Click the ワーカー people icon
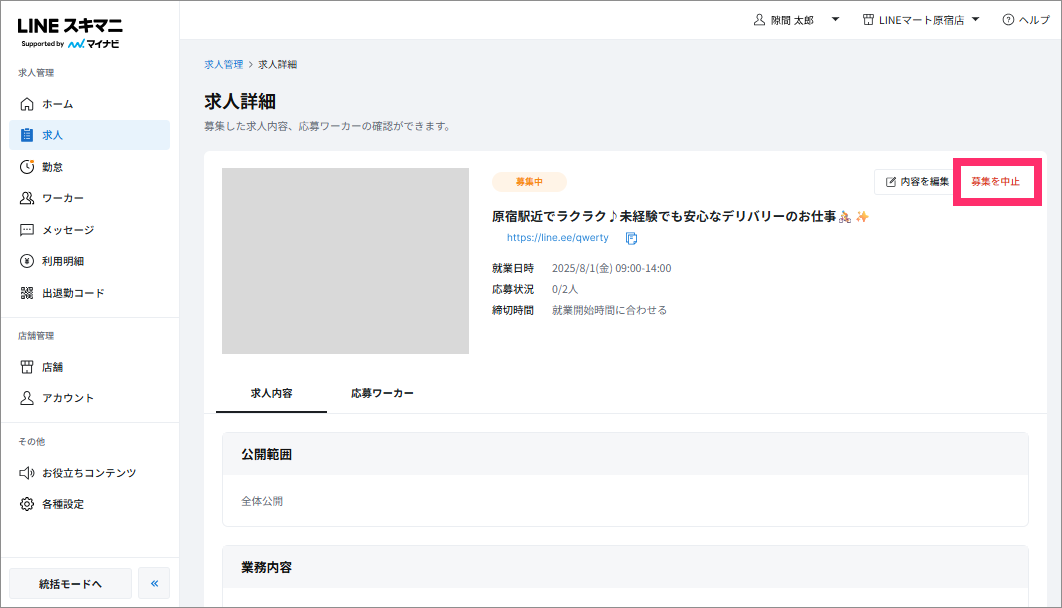Screen dimensions: 1062x608 [26, 198]
